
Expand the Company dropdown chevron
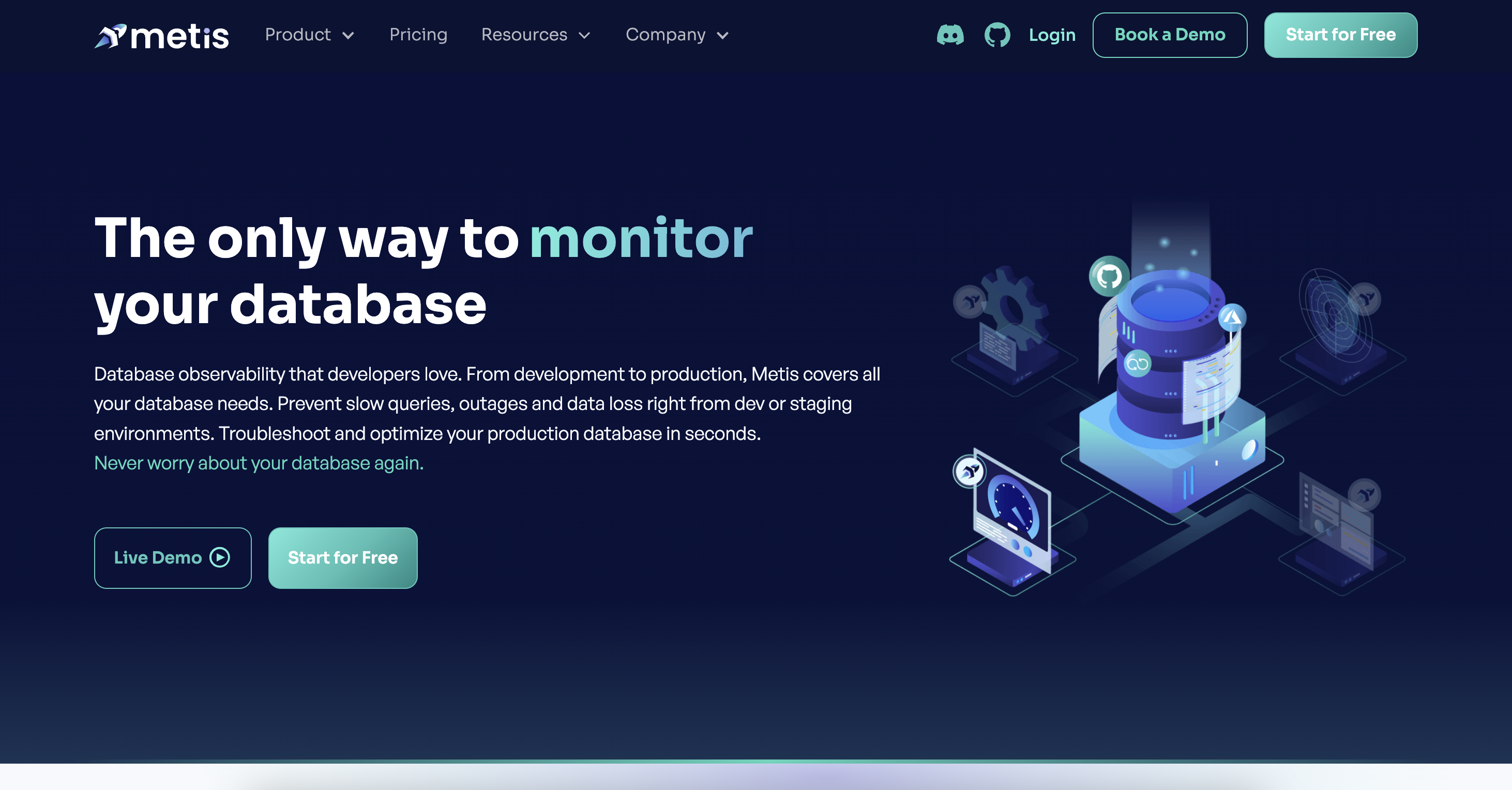coord(722,36)
